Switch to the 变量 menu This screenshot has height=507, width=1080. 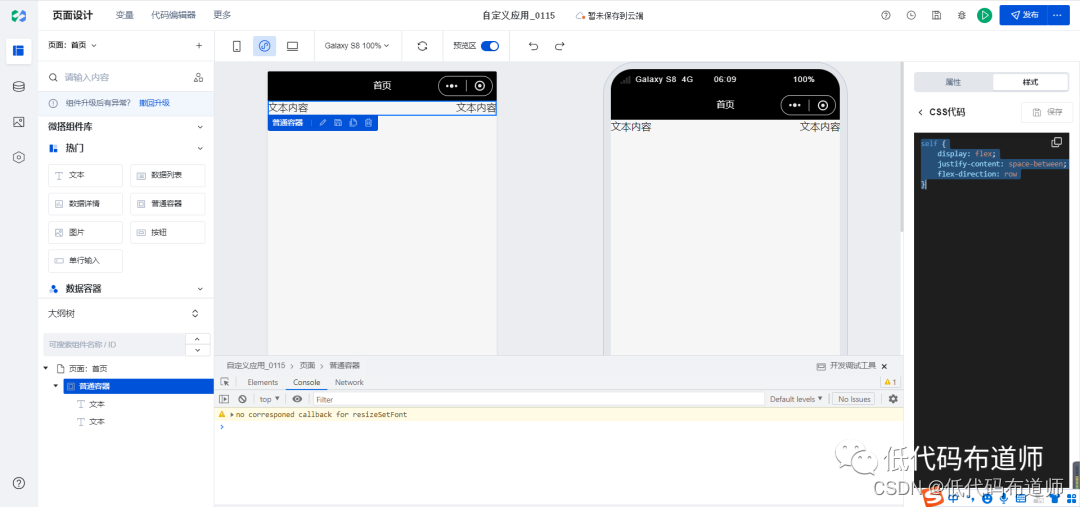(125, 15)
